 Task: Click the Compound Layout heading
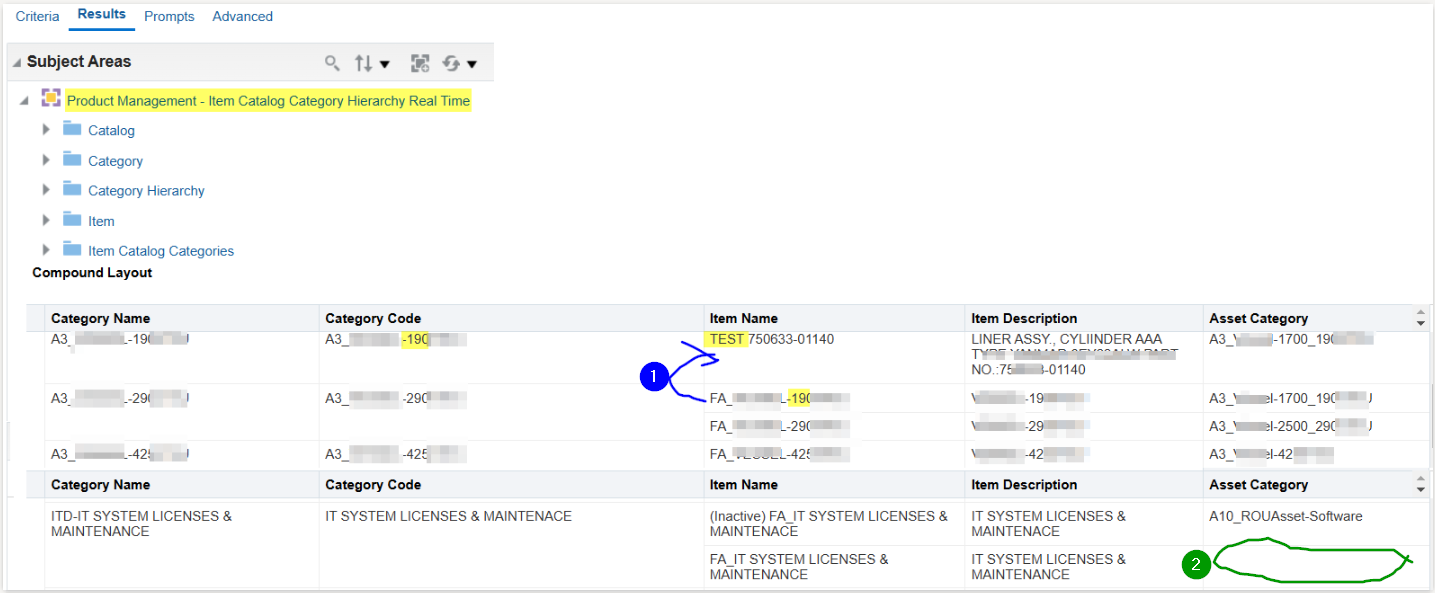[x=92, y=273]
